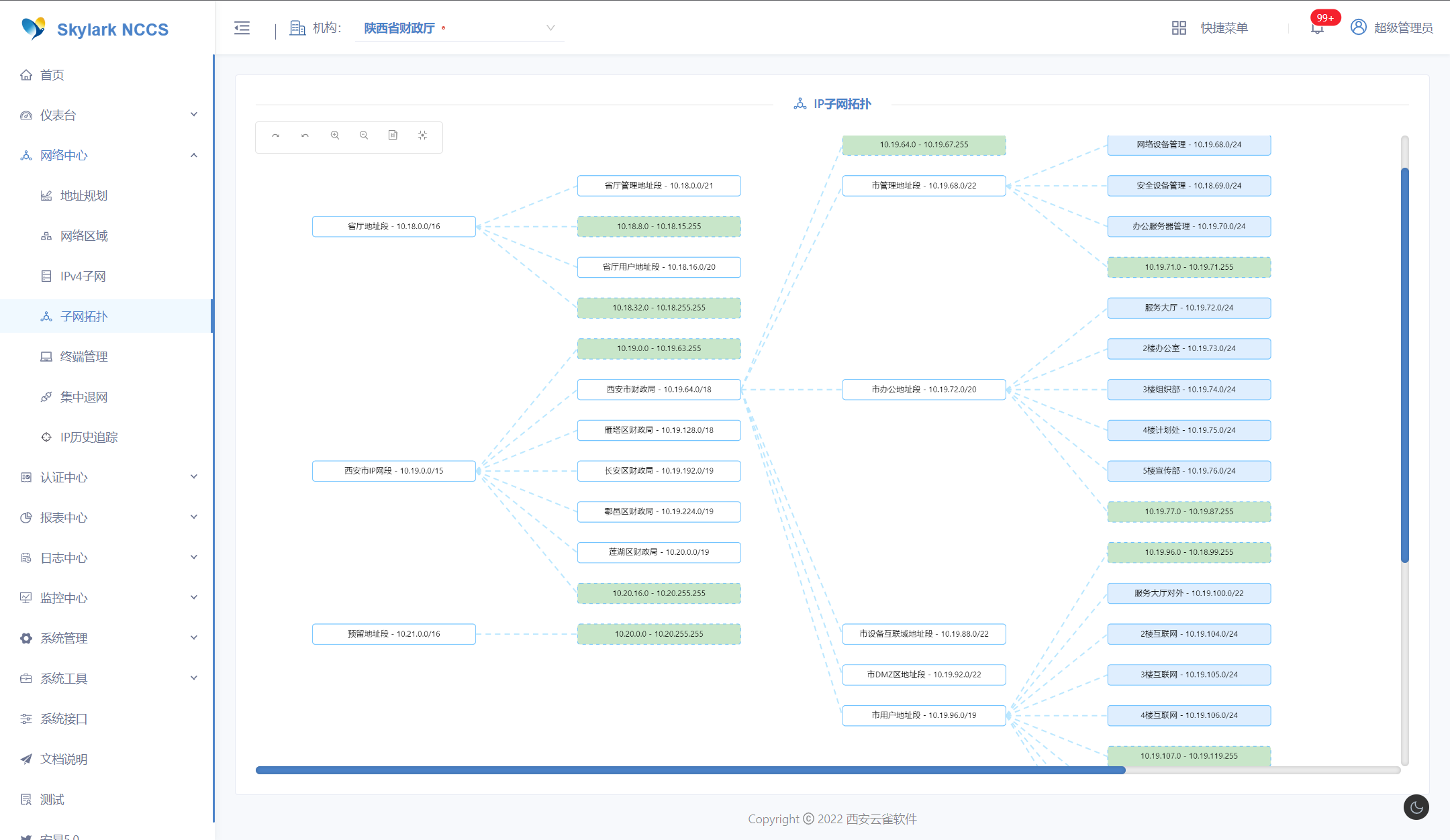Click the horizontal scrollbar under the topology
This screenshot has height=840, width=1450.
(690, 770)
